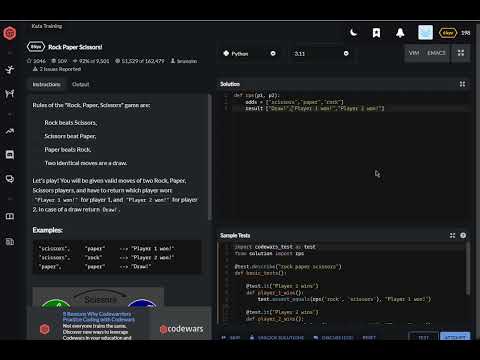Open the Codewars ad banner link text
The image size is (480, 360).
(98, 317)
